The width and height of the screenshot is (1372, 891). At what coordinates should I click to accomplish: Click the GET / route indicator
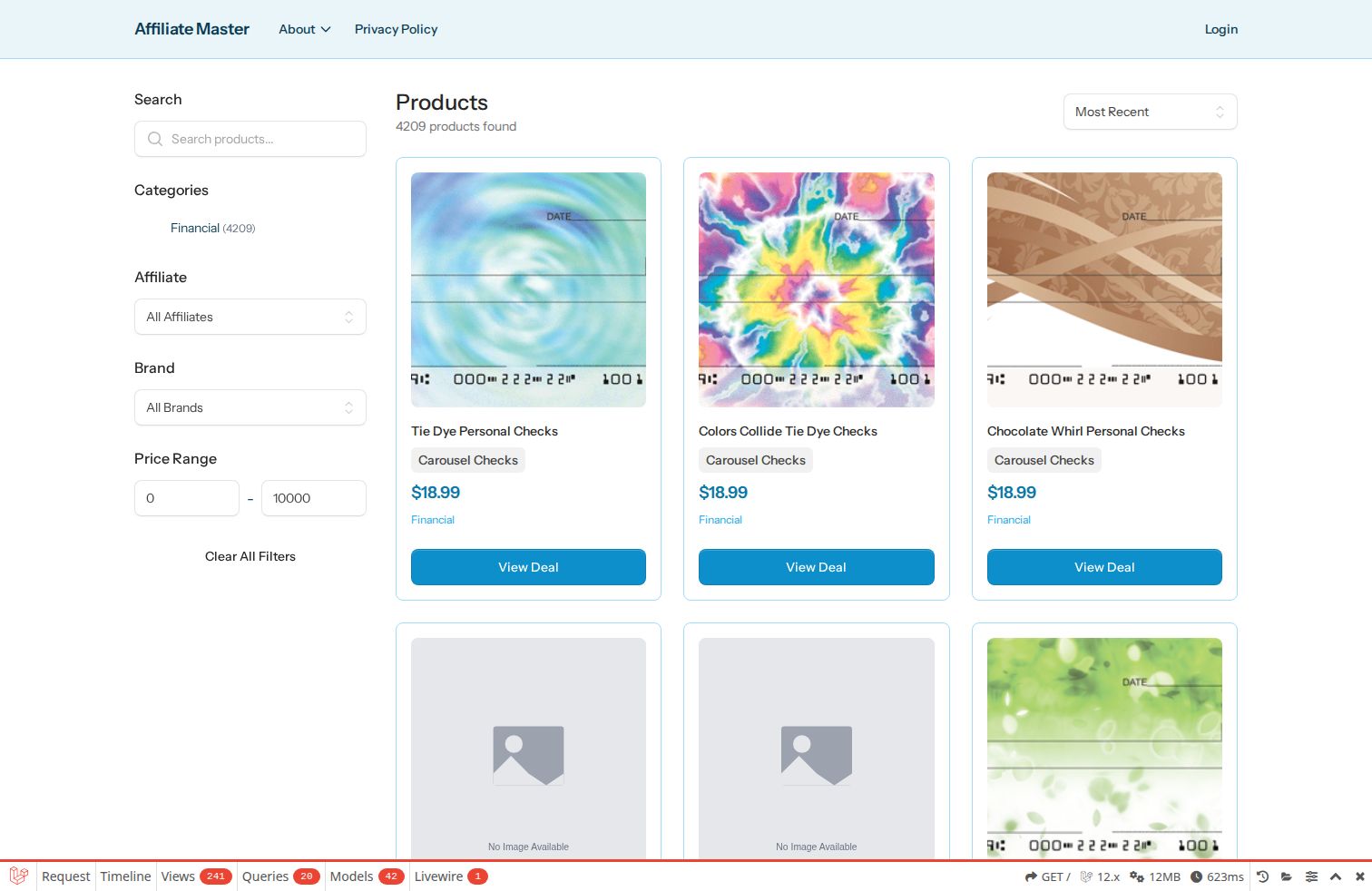(x=1048, y=876)
